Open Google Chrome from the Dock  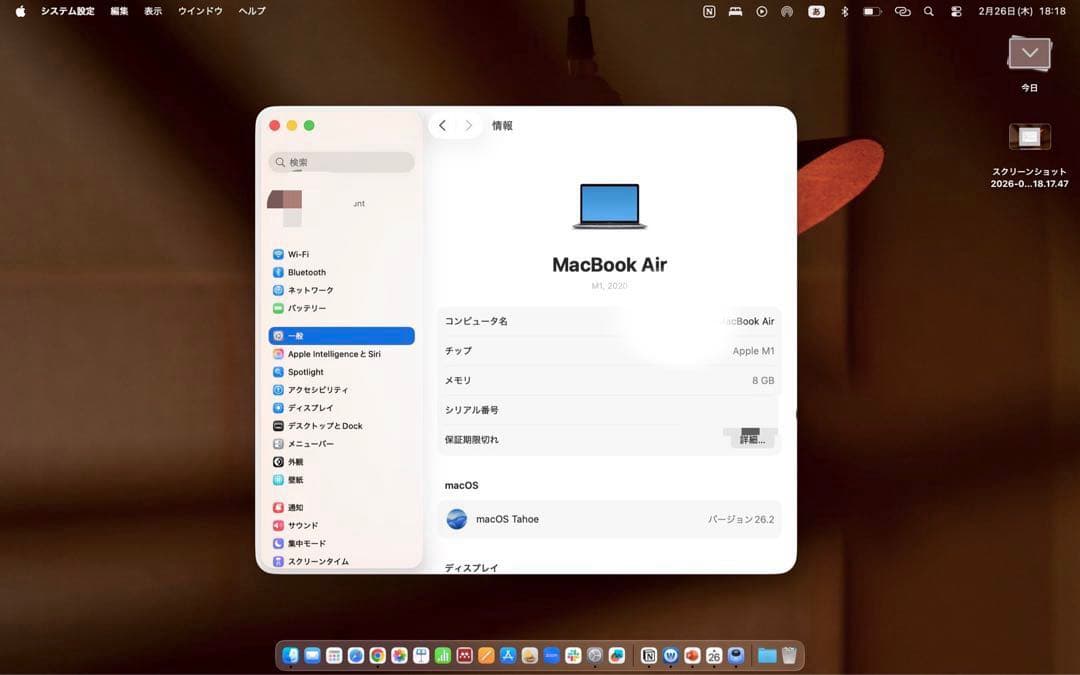tap(377, 655)
